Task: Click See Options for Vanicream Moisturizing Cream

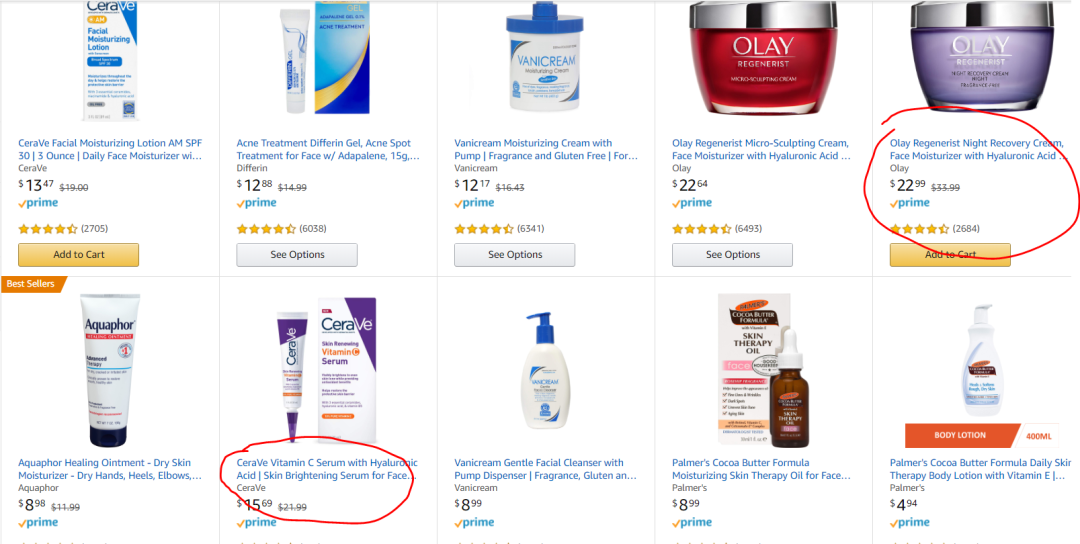Action: [x=515, y=255]
